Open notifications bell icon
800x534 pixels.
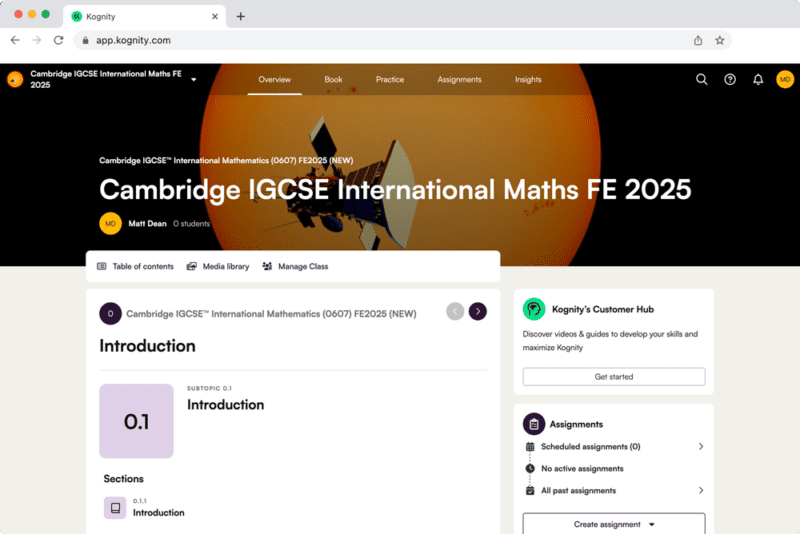coord(758,79)
